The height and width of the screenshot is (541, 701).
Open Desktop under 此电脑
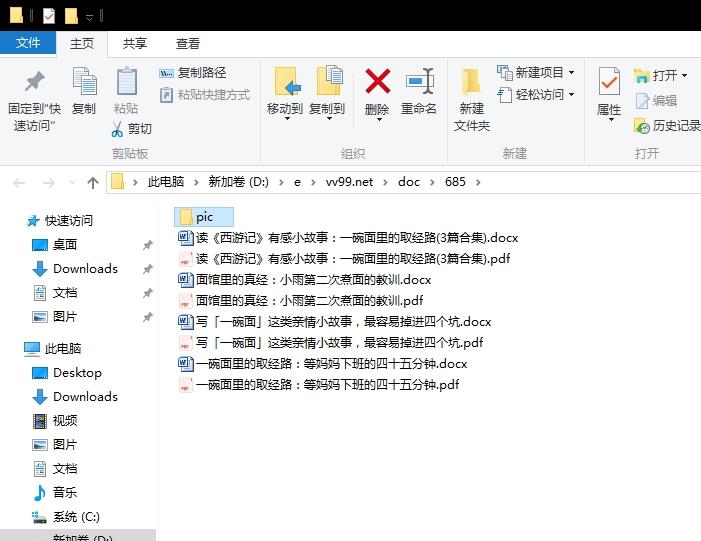67,372
